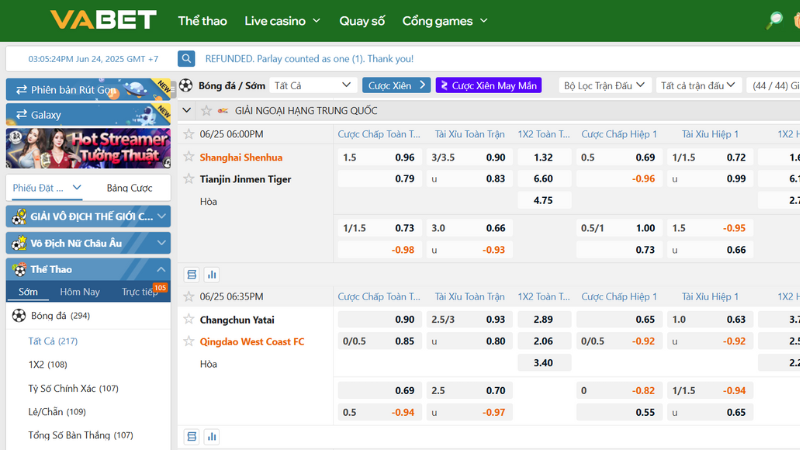Viewport: 800px width, 450px height.
Task: Favorite the Giải Ngoại Hạng Trung Quốc league
Action: pyautogui.click(x=206, y=110)
